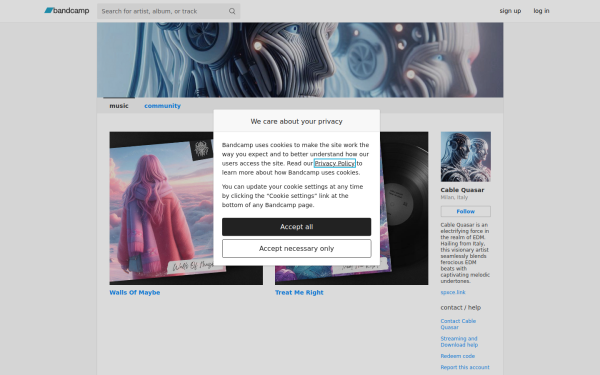Open the Redeem code link

(x=458, y=356)
